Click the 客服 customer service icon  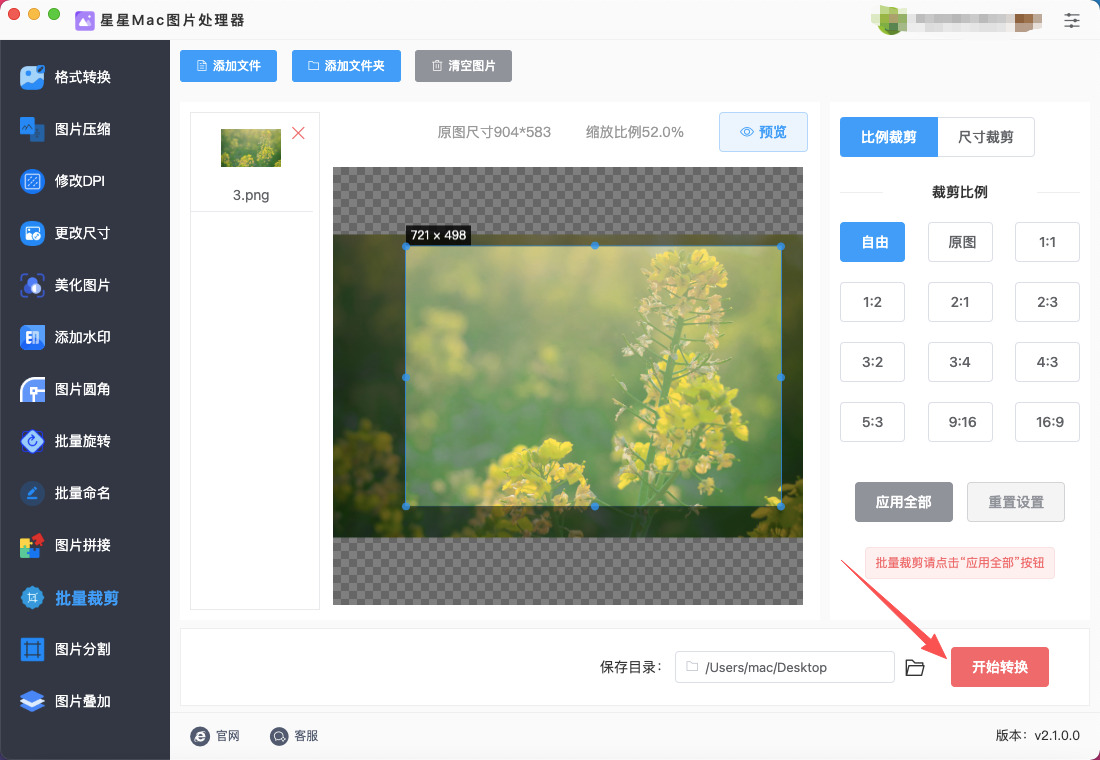click(279, 735)
